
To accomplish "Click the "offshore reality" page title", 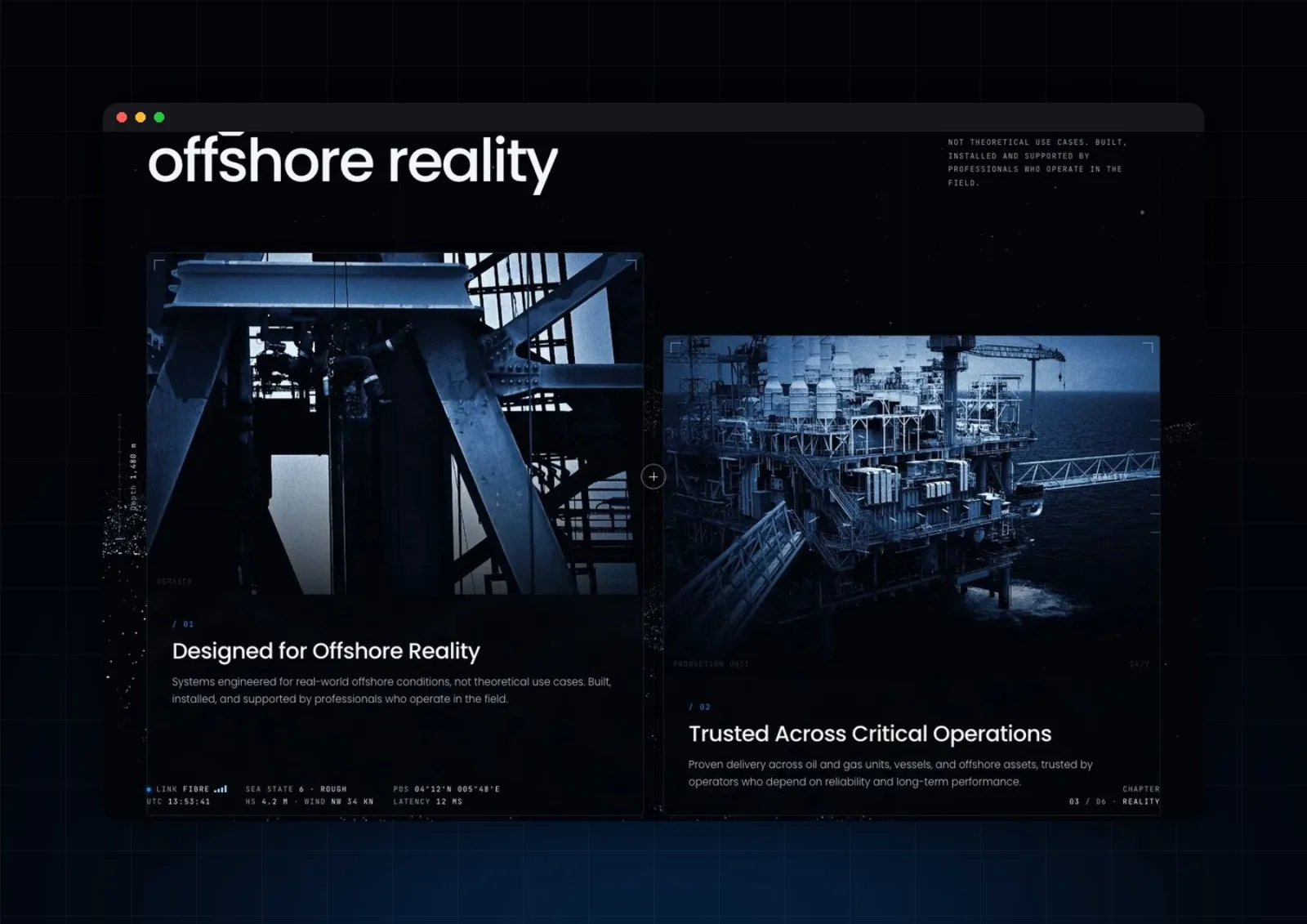I will click(353, 163).
